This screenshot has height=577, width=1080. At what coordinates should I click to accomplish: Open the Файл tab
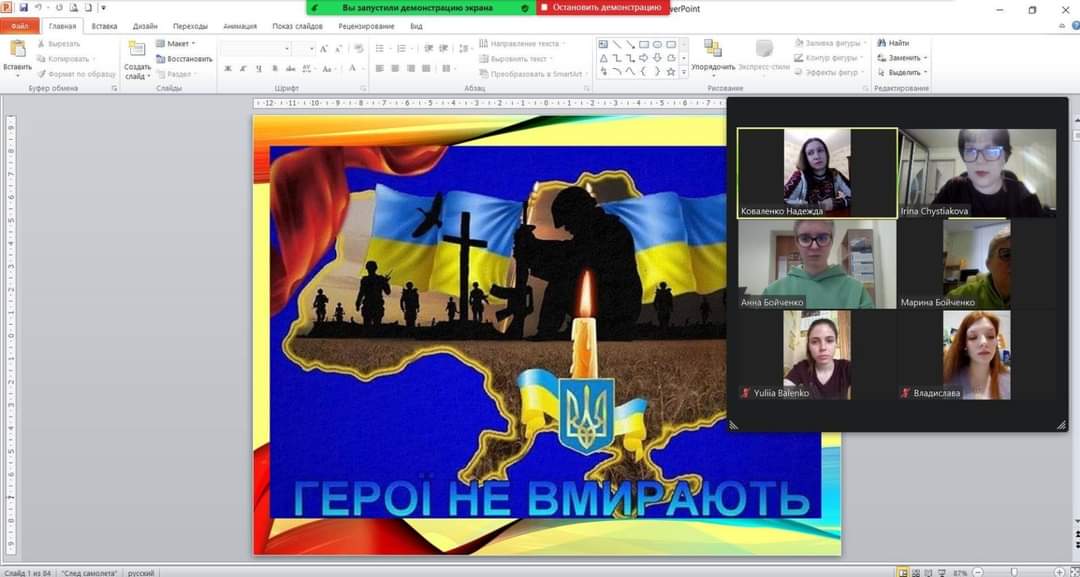coord(19,26)
